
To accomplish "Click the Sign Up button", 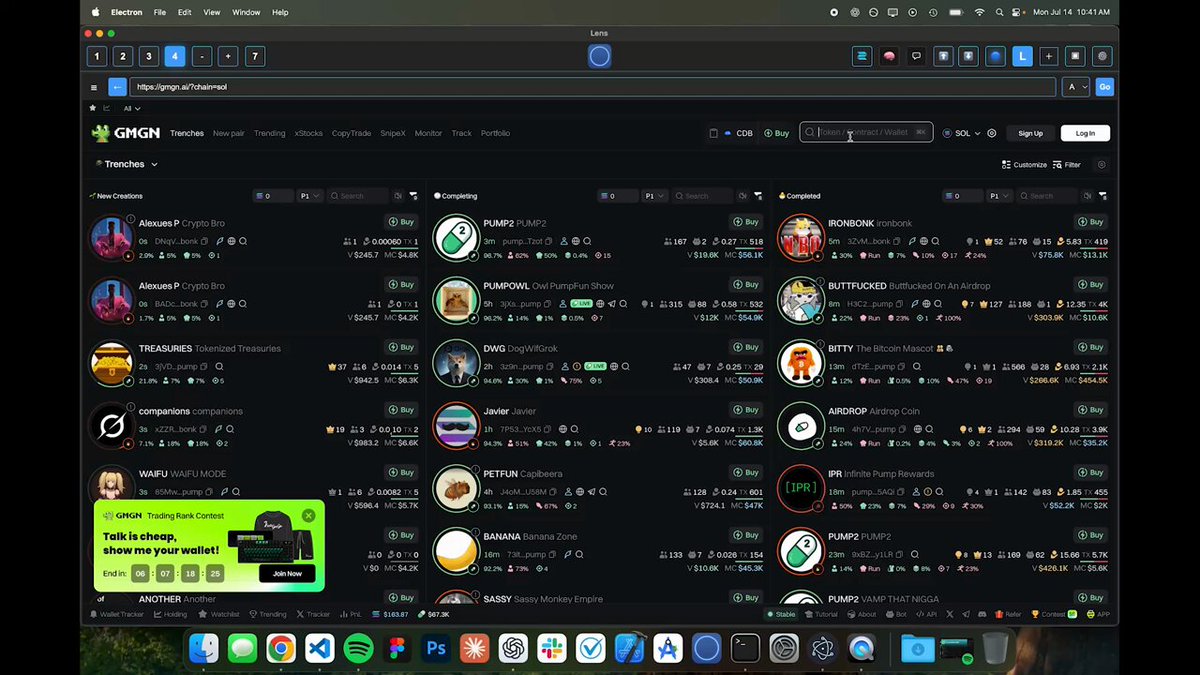I will [1030, 133].
